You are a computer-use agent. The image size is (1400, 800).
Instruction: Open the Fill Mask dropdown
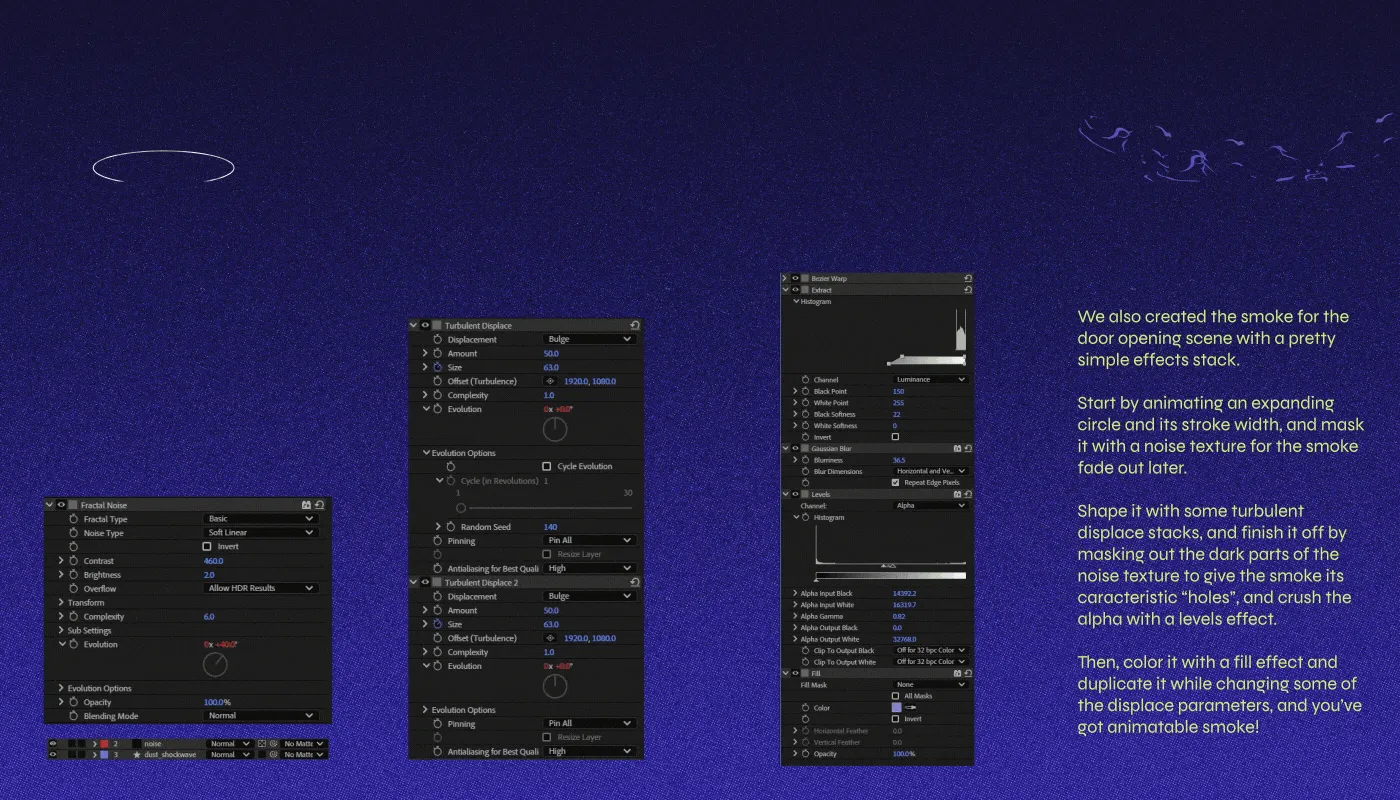931,685
